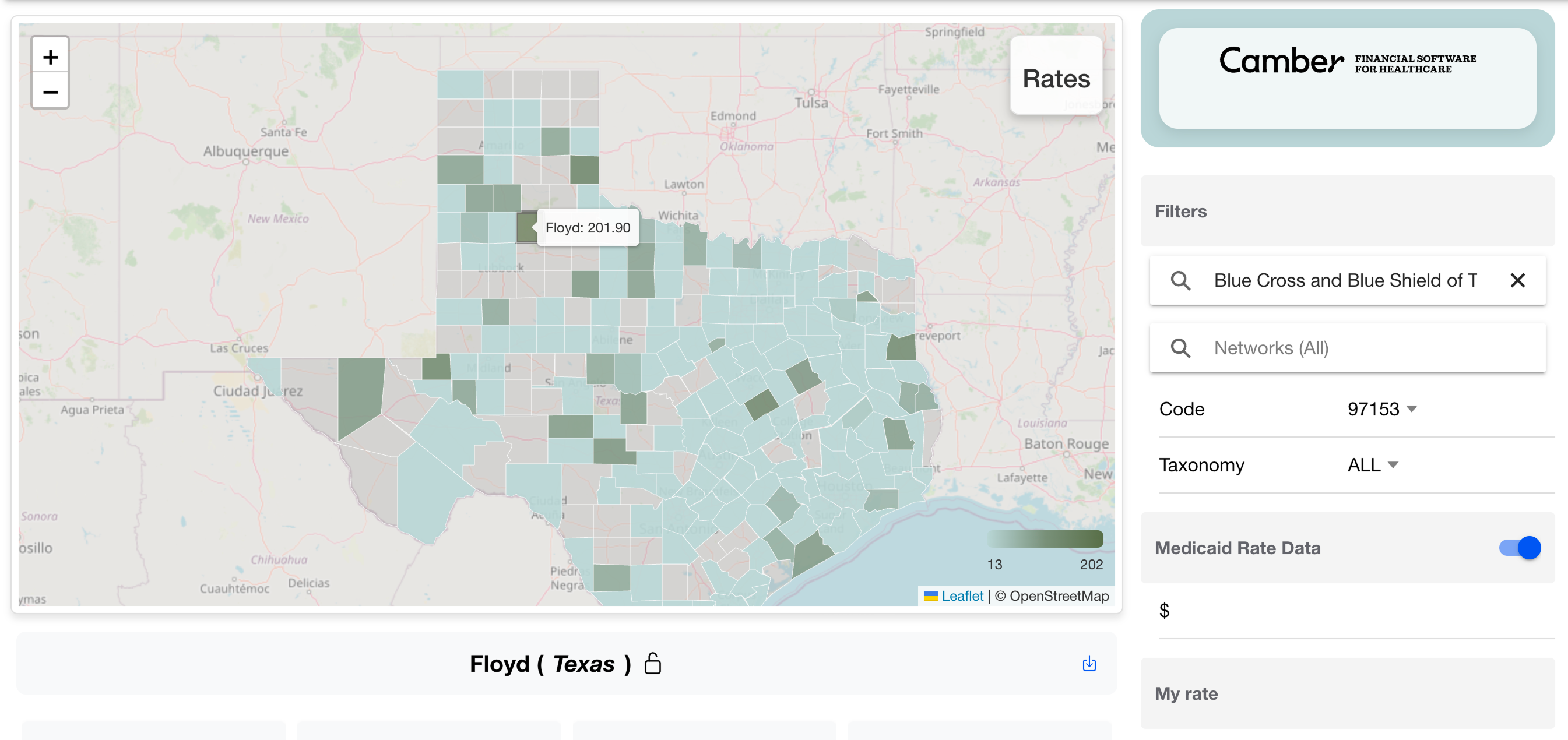
Task: Click the Filters section header
Action: pos(1347,211)
